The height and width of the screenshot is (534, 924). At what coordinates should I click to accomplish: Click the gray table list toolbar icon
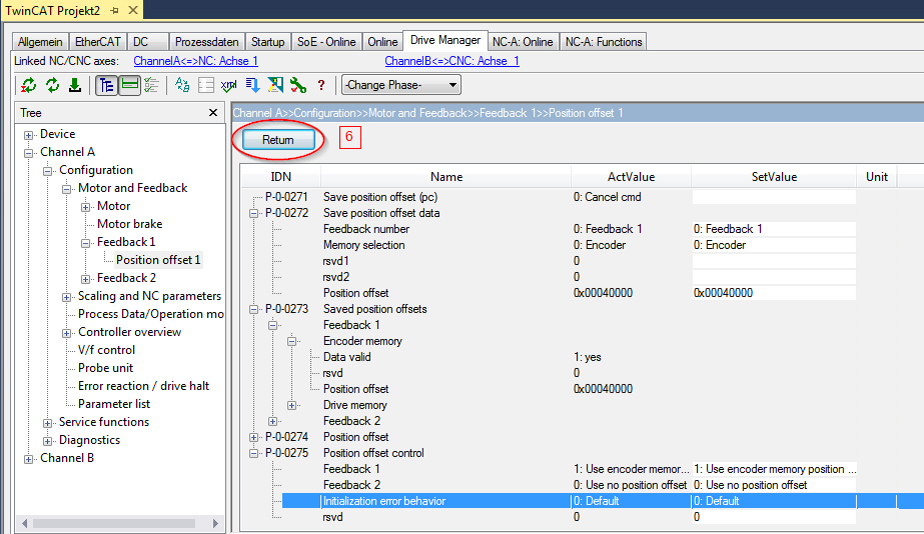pyautogui.click(x=206, y=85)
